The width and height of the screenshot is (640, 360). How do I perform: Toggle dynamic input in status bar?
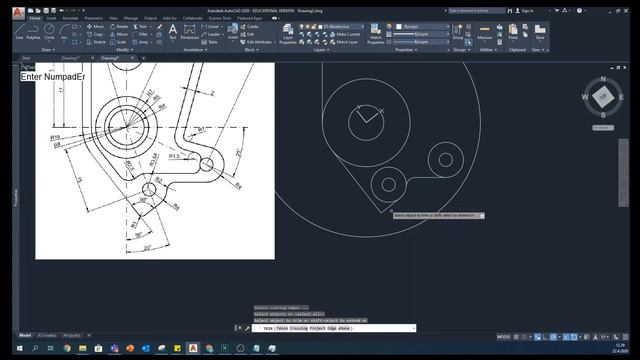pos(538,337)
